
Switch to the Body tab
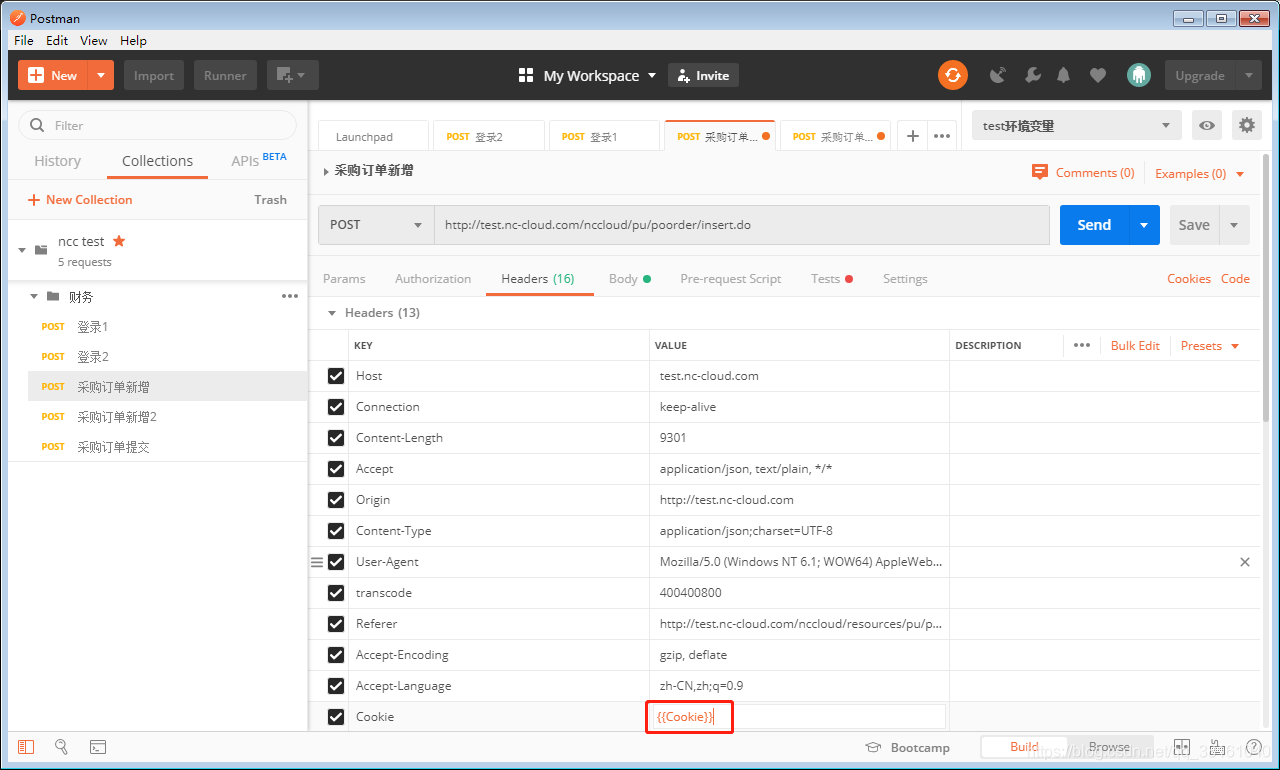pos(630,279)
